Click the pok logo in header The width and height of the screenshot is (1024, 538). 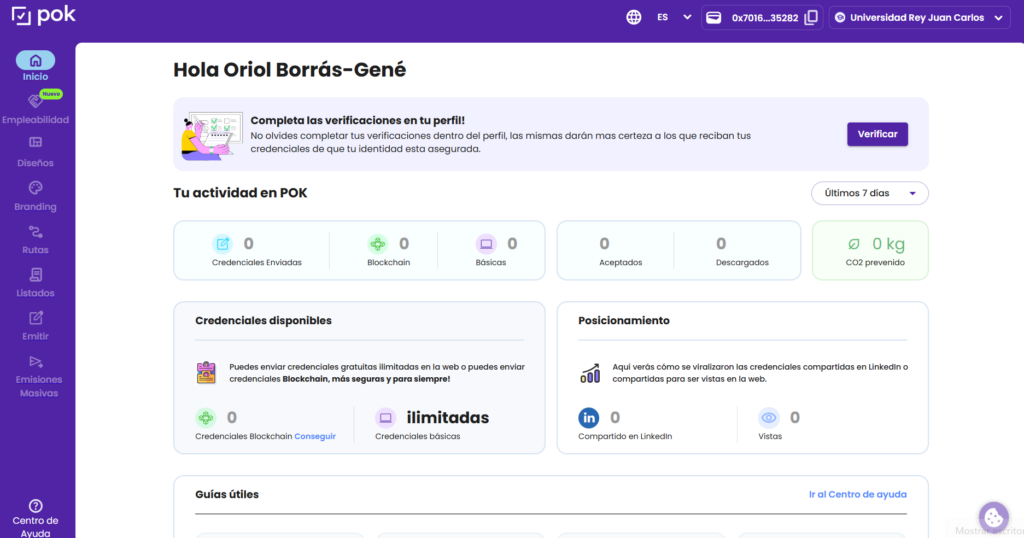click(43, 16)
